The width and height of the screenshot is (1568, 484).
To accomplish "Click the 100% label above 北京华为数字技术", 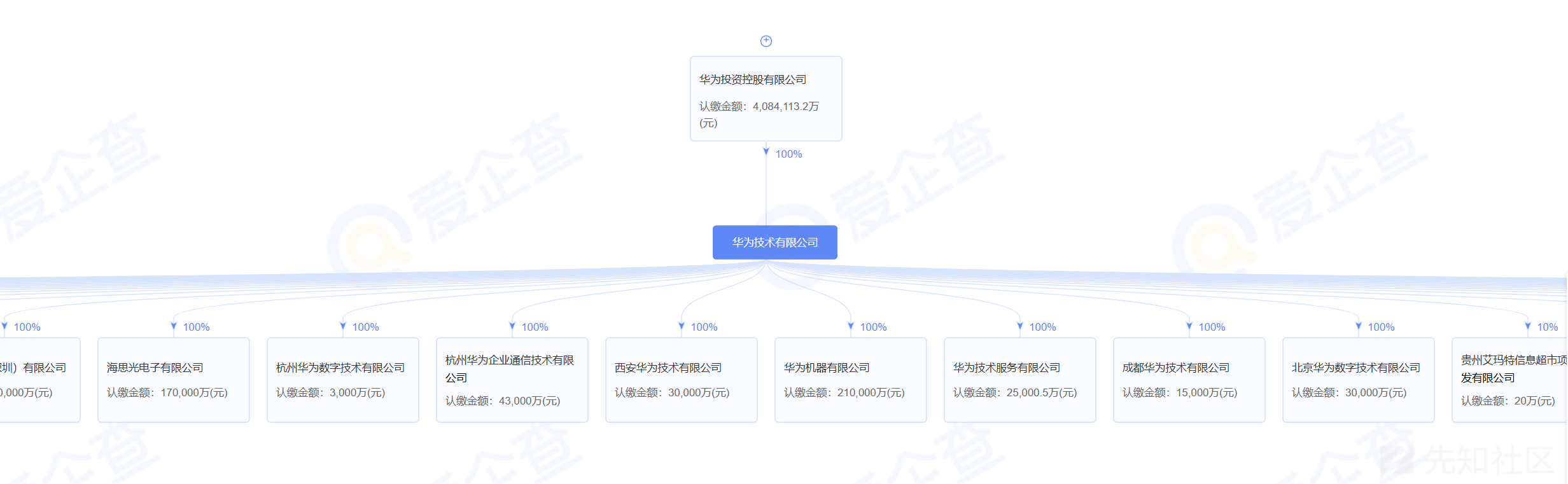I will [x=1381, y=327].
